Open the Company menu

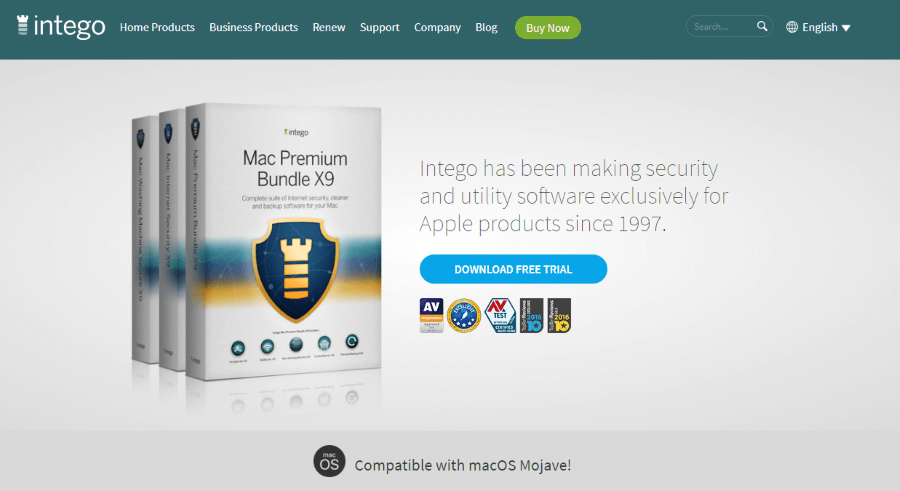click(437, 28)
